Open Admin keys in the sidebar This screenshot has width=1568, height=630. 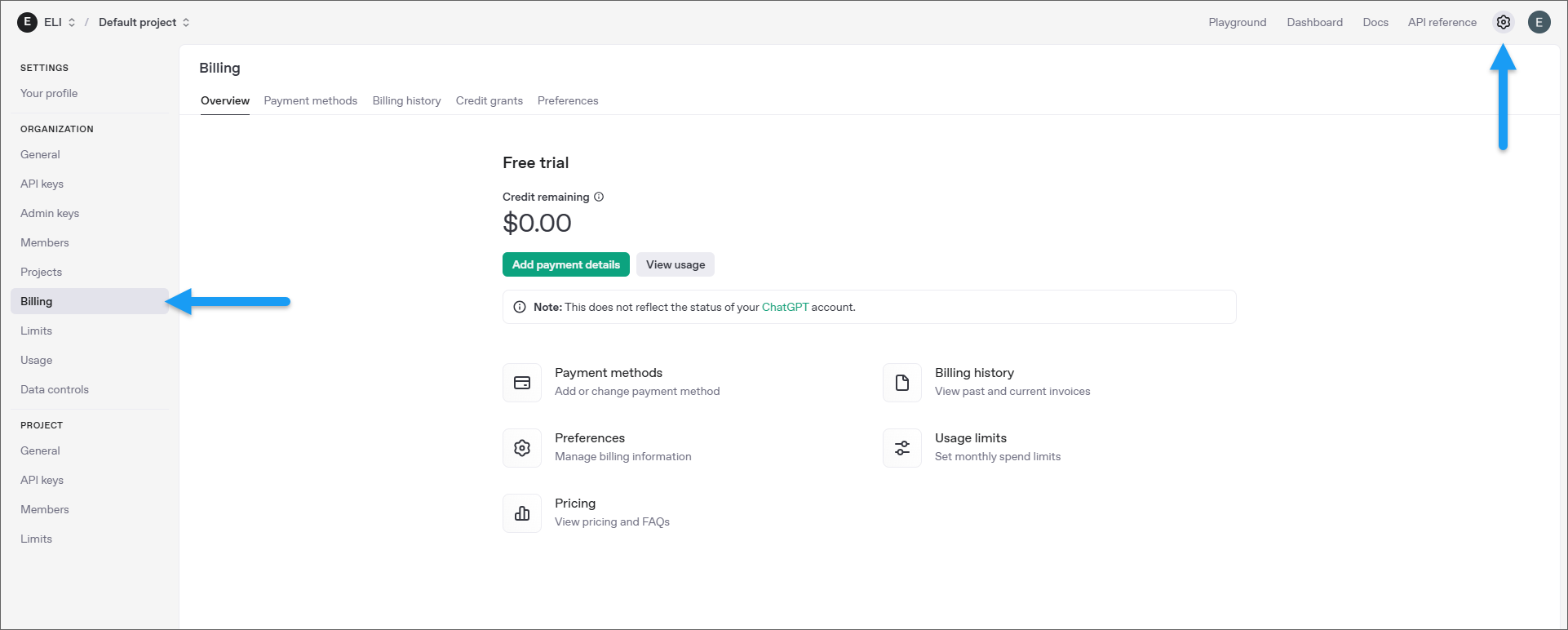coord(50,213)
